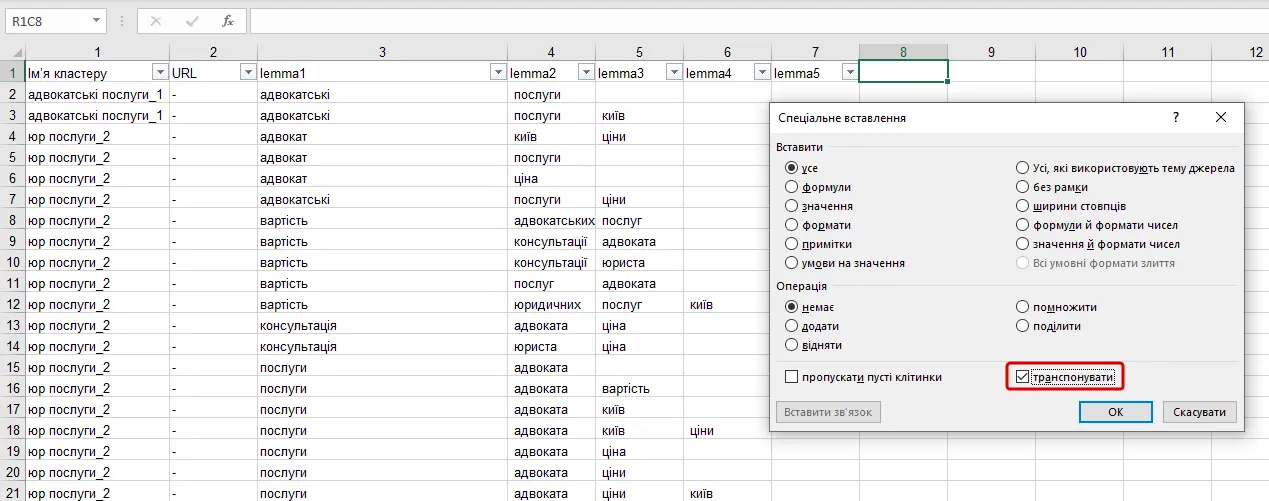This screenshot has width=1269, height=501.
Task: Click the Select All corner triangle
Action: (12, 52)
